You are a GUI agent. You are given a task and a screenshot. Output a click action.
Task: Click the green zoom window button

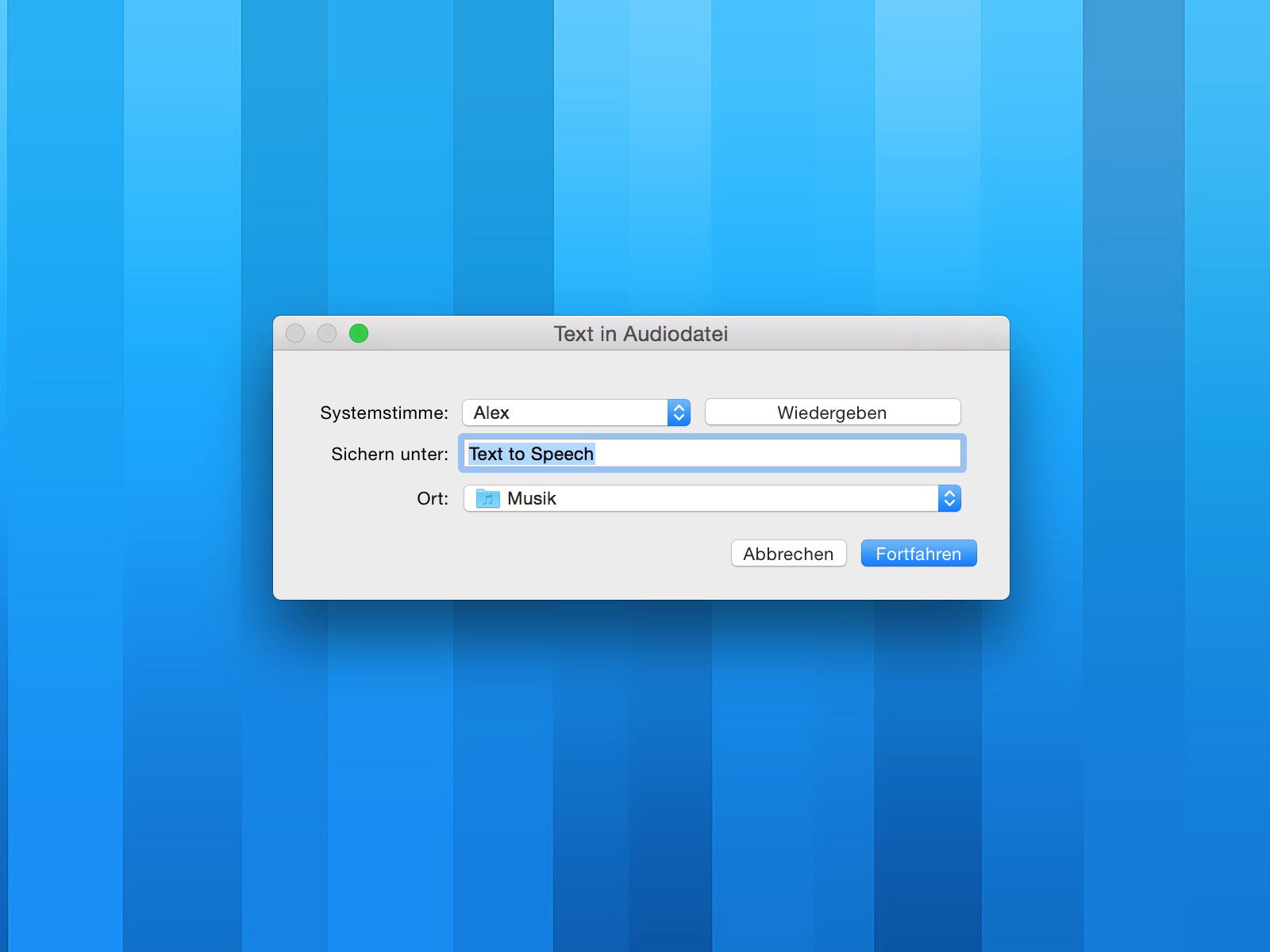(x=359, y=333)
